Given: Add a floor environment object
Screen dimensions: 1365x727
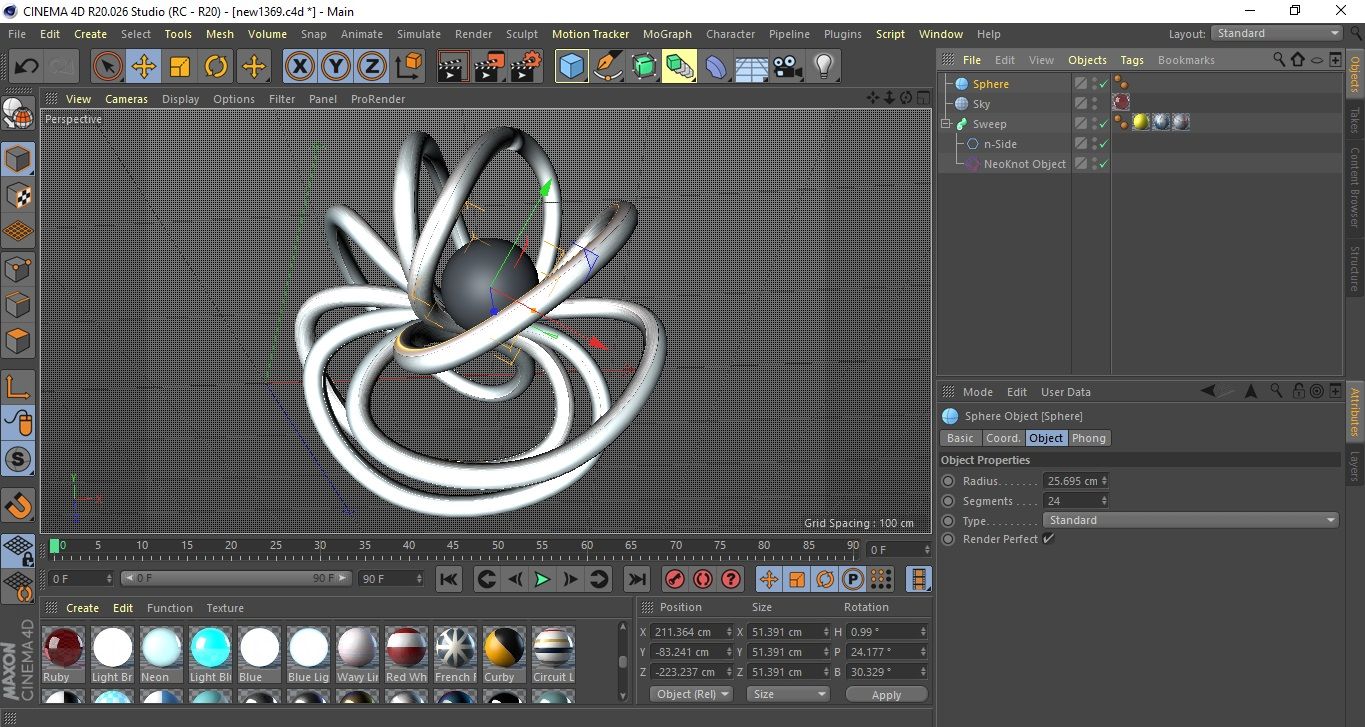Looking at the screenshot, I should pyautogui.click(x=751, y=67).
